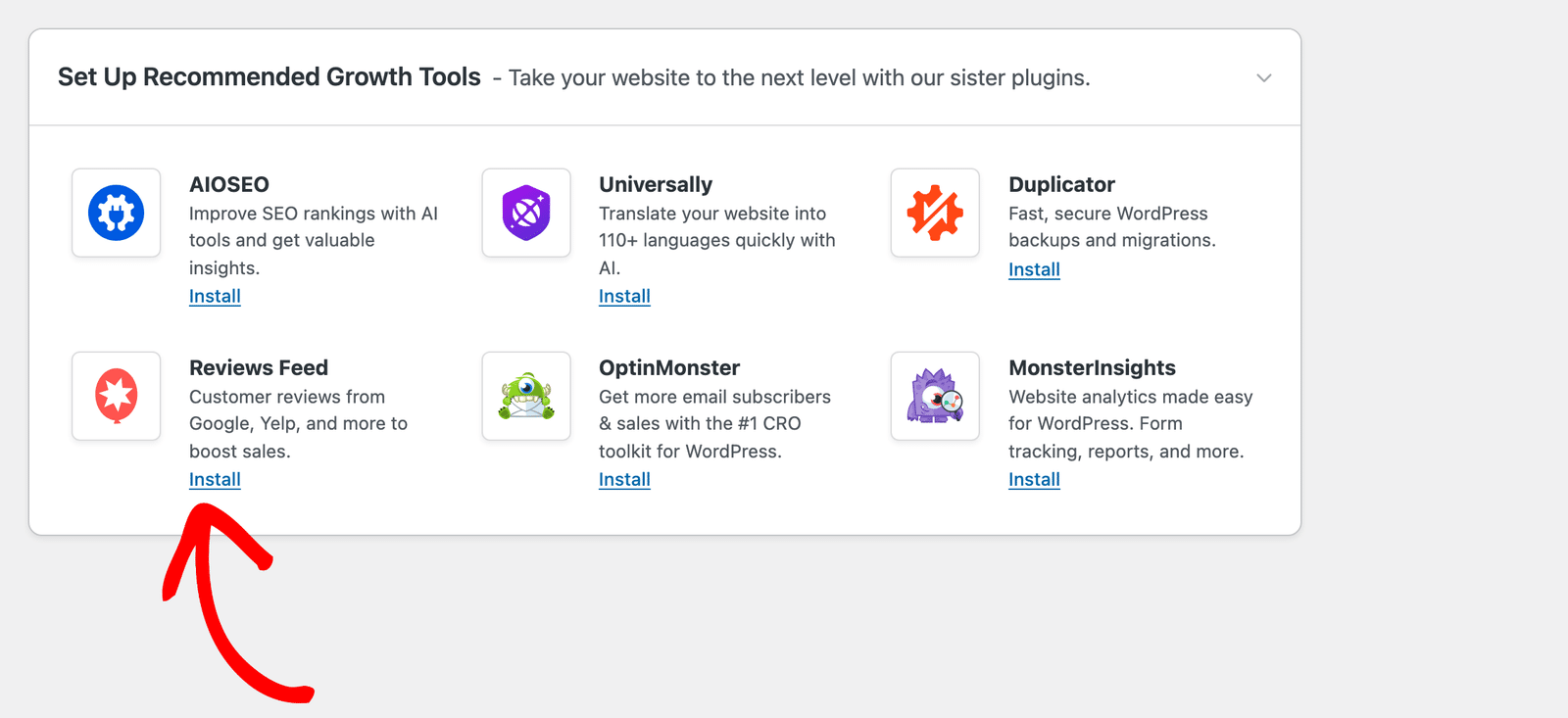Image resolution: width=1568 pixels, height=718 pixels.
Task: Install the Duplicator plugin
Action: [x=1034, y=269]
